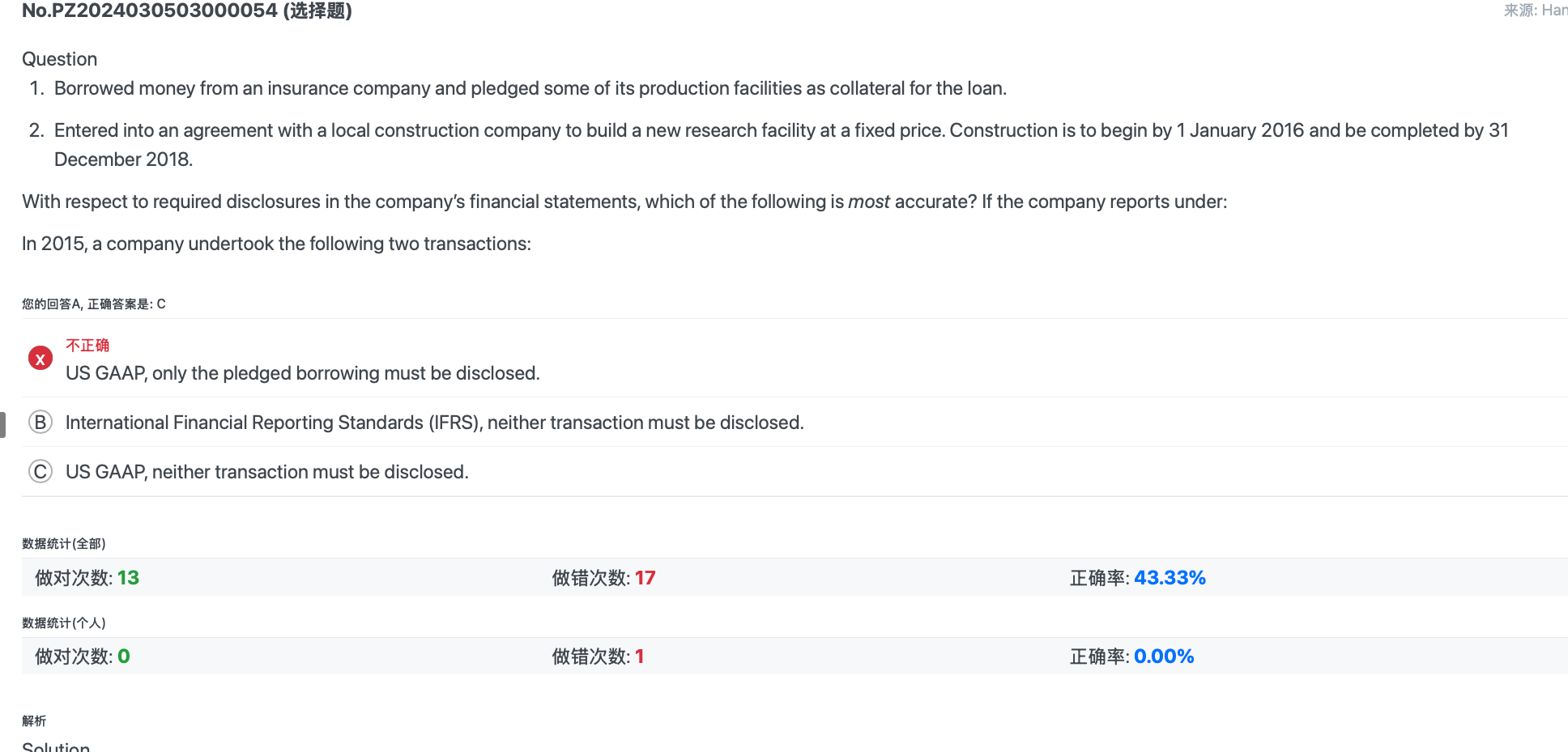Image resolution: width=1568 pixels, height=752 pixels.
Task: Click the overall 做对次数 13 value
Action: pyautogui.click(x=128, y=578)
